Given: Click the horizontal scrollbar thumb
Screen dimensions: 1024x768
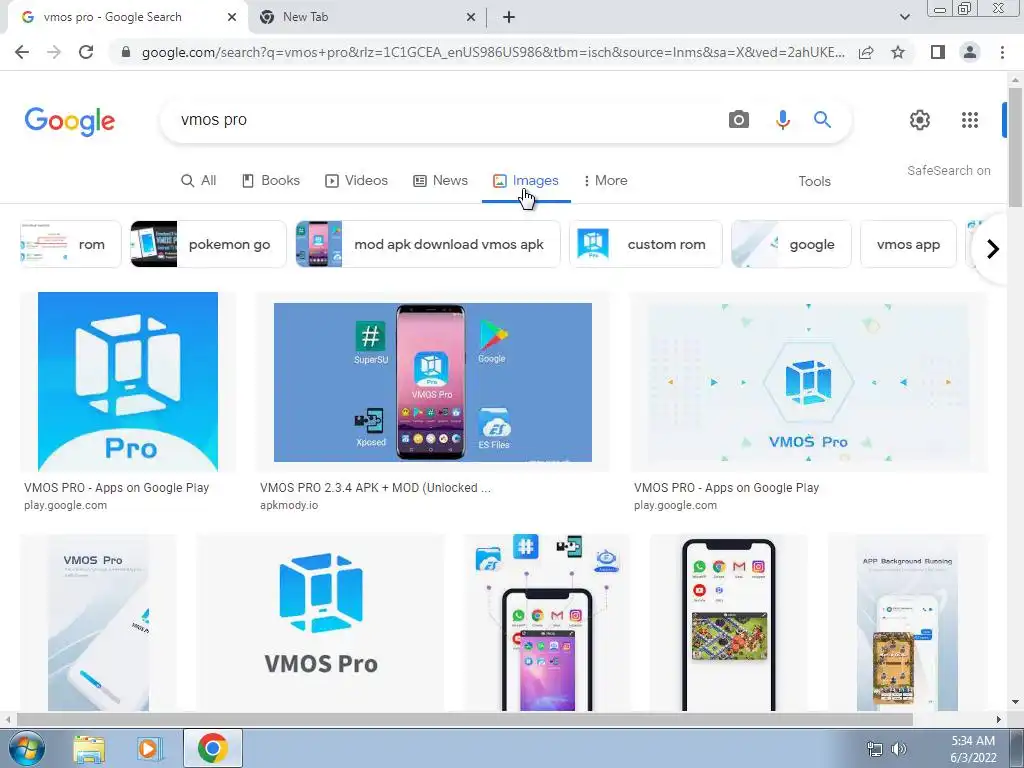Looking at the screenshot, I should coord(464,719).
